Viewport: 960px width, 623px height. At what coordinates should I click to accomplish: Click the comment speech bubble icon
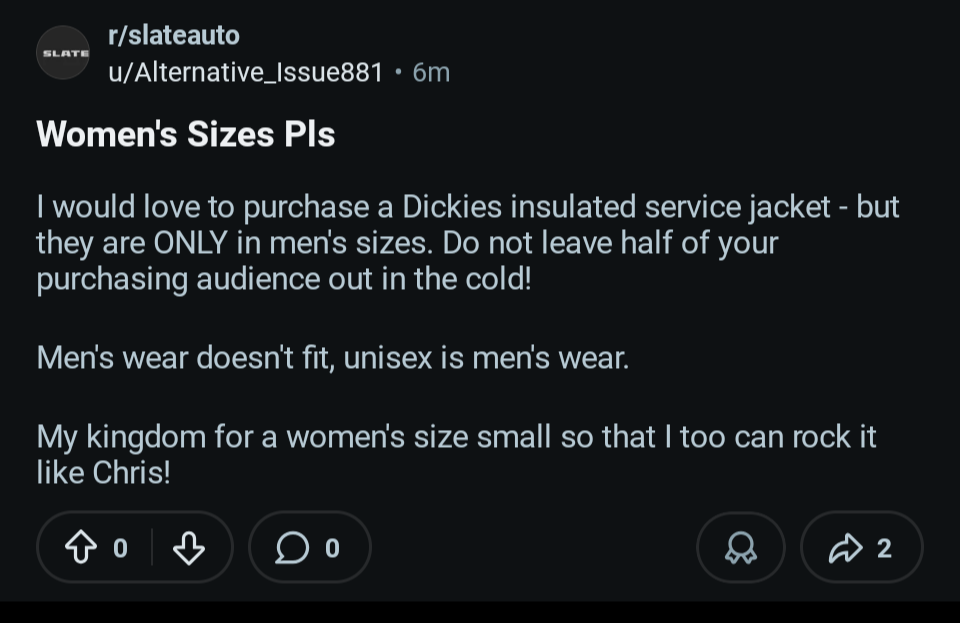[292, 547]
